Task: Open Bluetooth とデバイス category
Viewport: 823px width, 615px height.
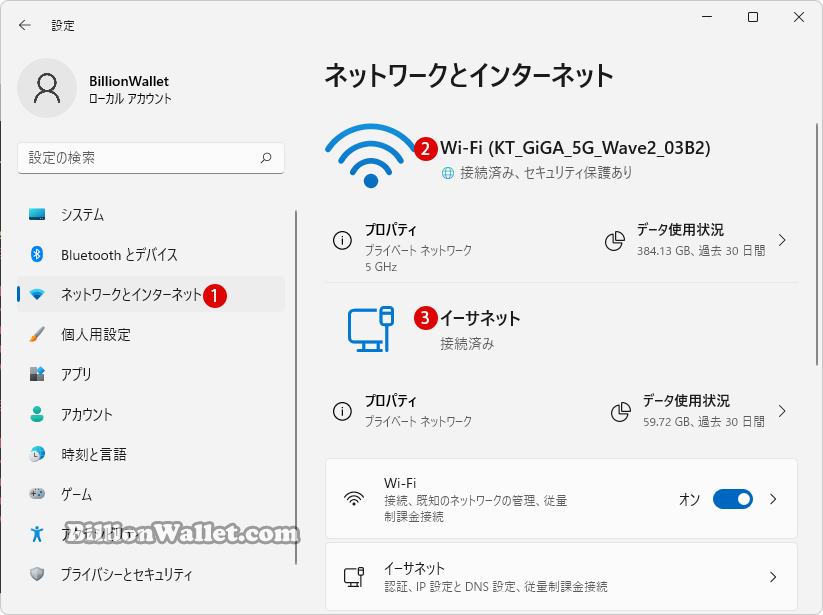Action: click(151, 255)
